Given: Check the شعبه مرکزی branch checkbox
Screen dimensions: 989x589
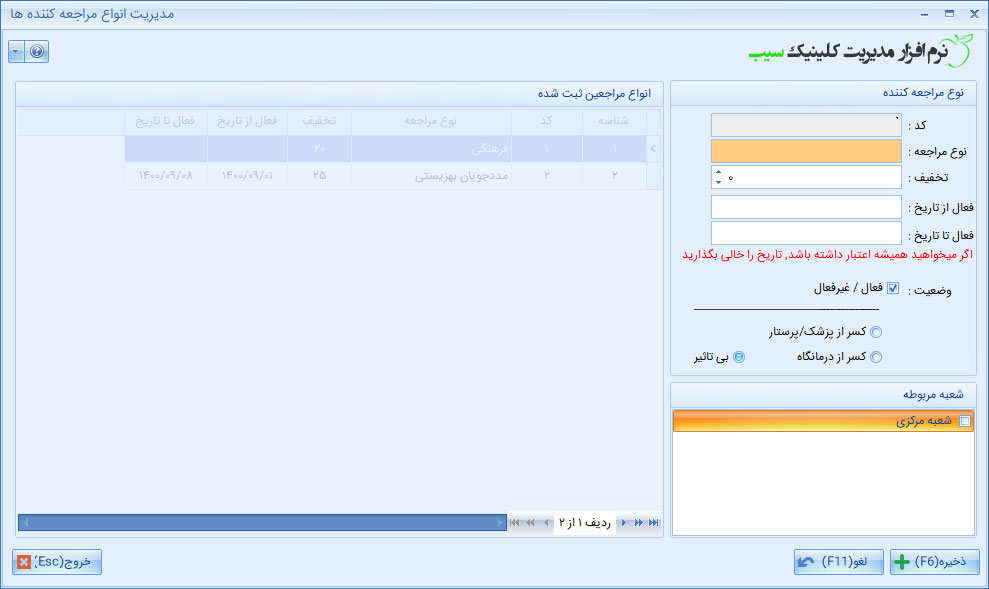Looking at the screenshot, I should (x=964, y=422).
